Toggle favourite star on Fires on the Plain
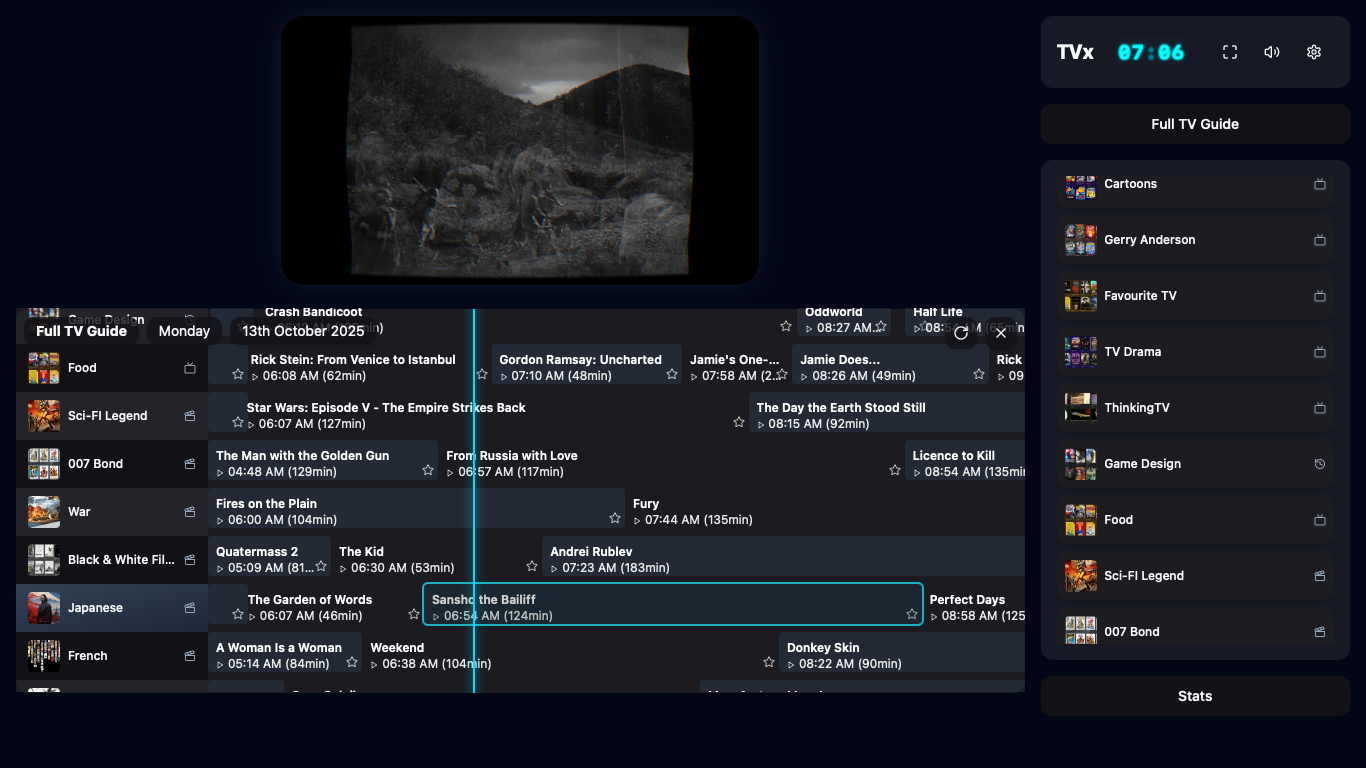This screenshot has height=768, width=1366. pos(615,518)
